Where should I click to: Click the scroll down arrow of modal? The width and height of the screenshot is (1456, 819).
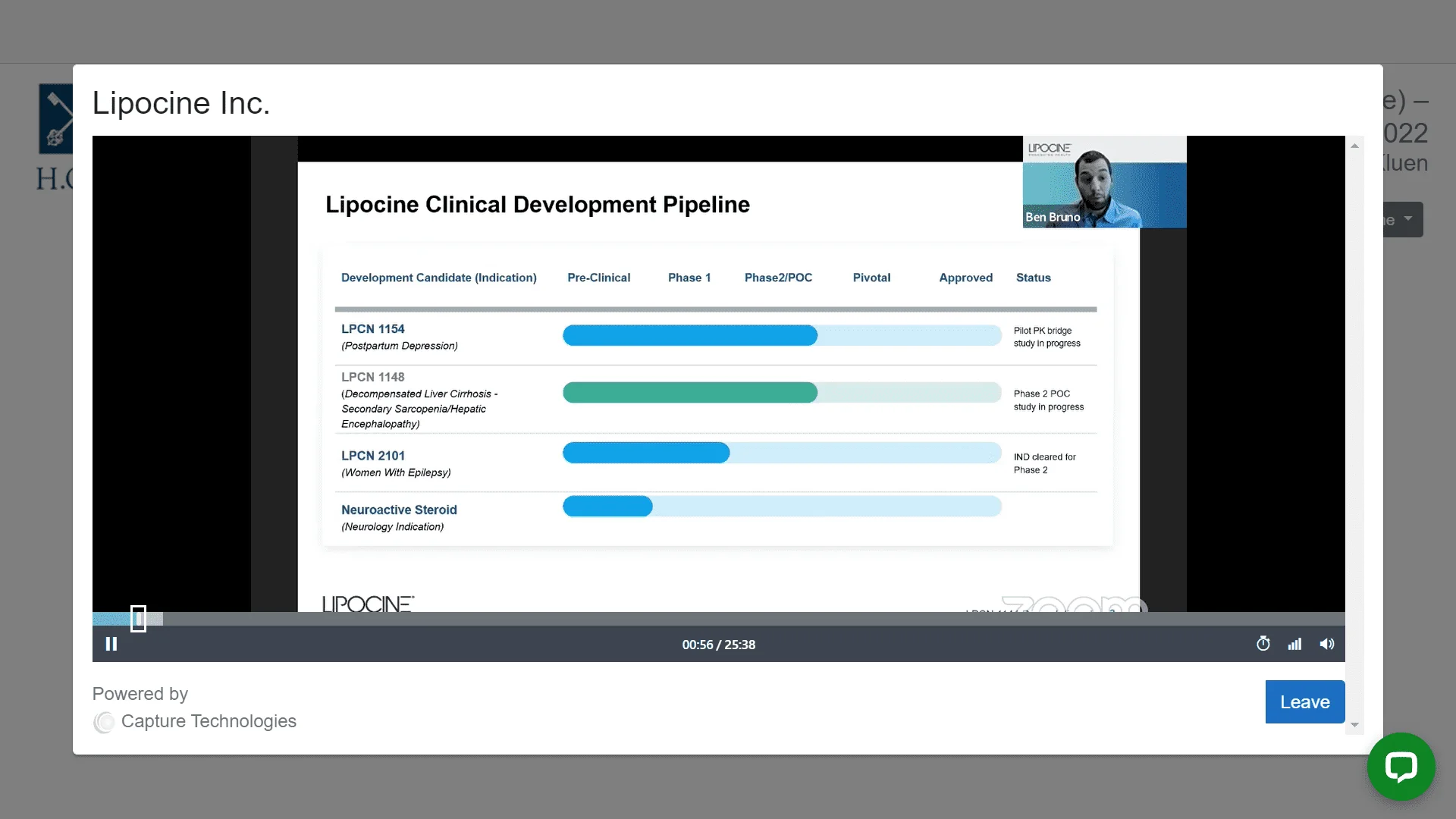click(1354, 725)
